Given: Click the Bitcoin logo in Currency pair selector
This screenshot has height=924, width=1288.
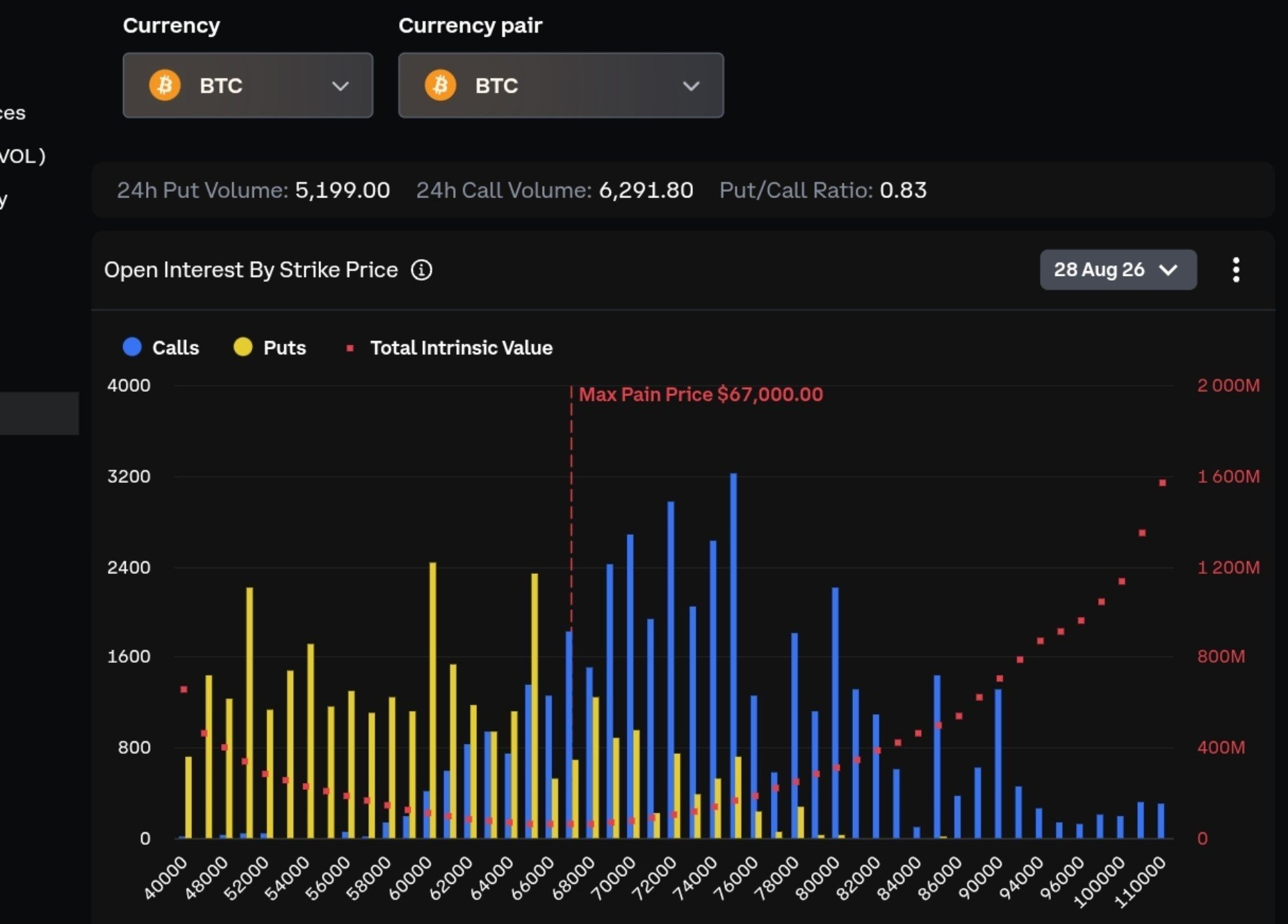Looking at the screenshot, I should [x=440, y=85].
